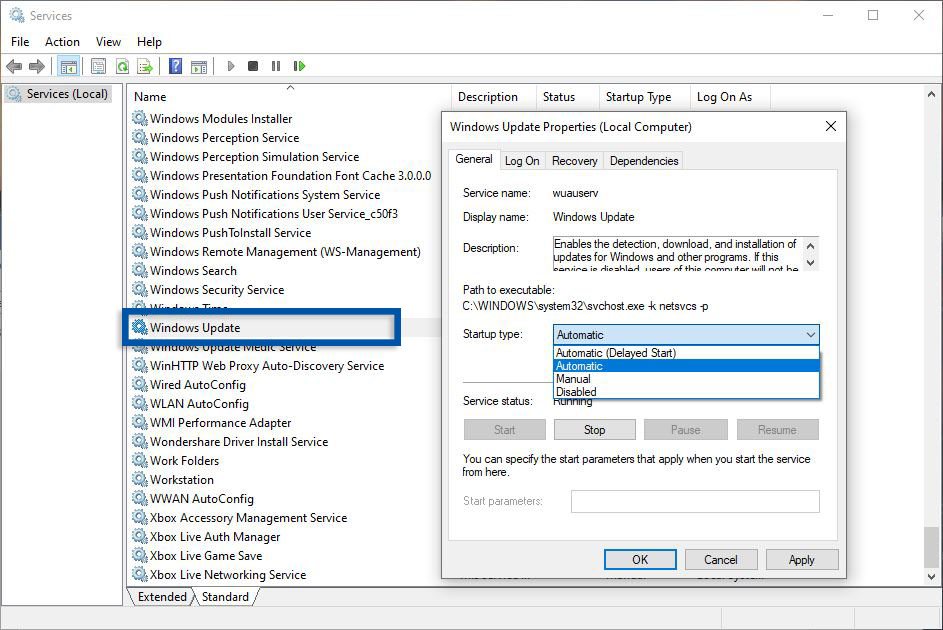943x630 pixels.
Task: Stop the Windows Update service
Action: [594, 428]
